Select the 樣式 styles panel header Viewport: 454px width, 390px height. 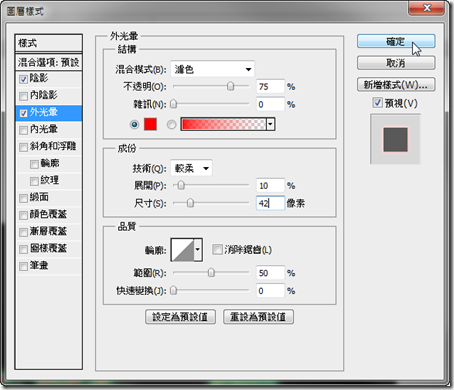[49, 43]
